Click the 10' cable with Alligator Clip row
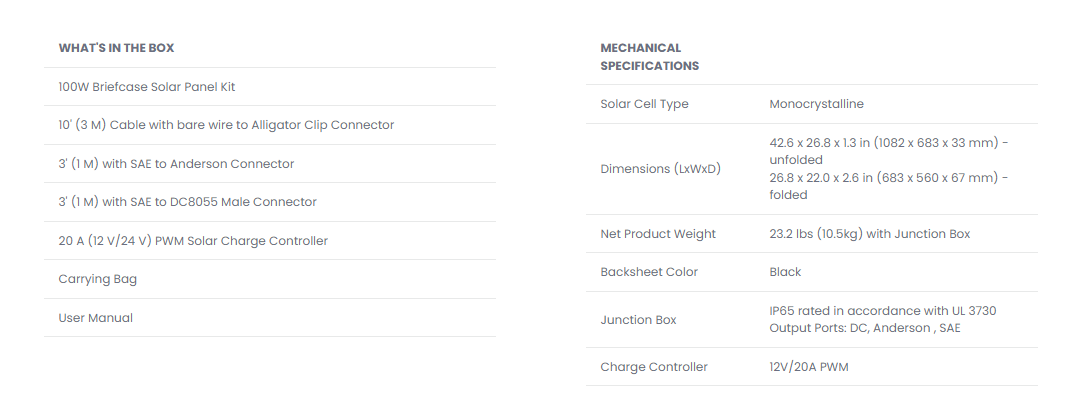Screen dimensions: 1076x402 [226, 125]
